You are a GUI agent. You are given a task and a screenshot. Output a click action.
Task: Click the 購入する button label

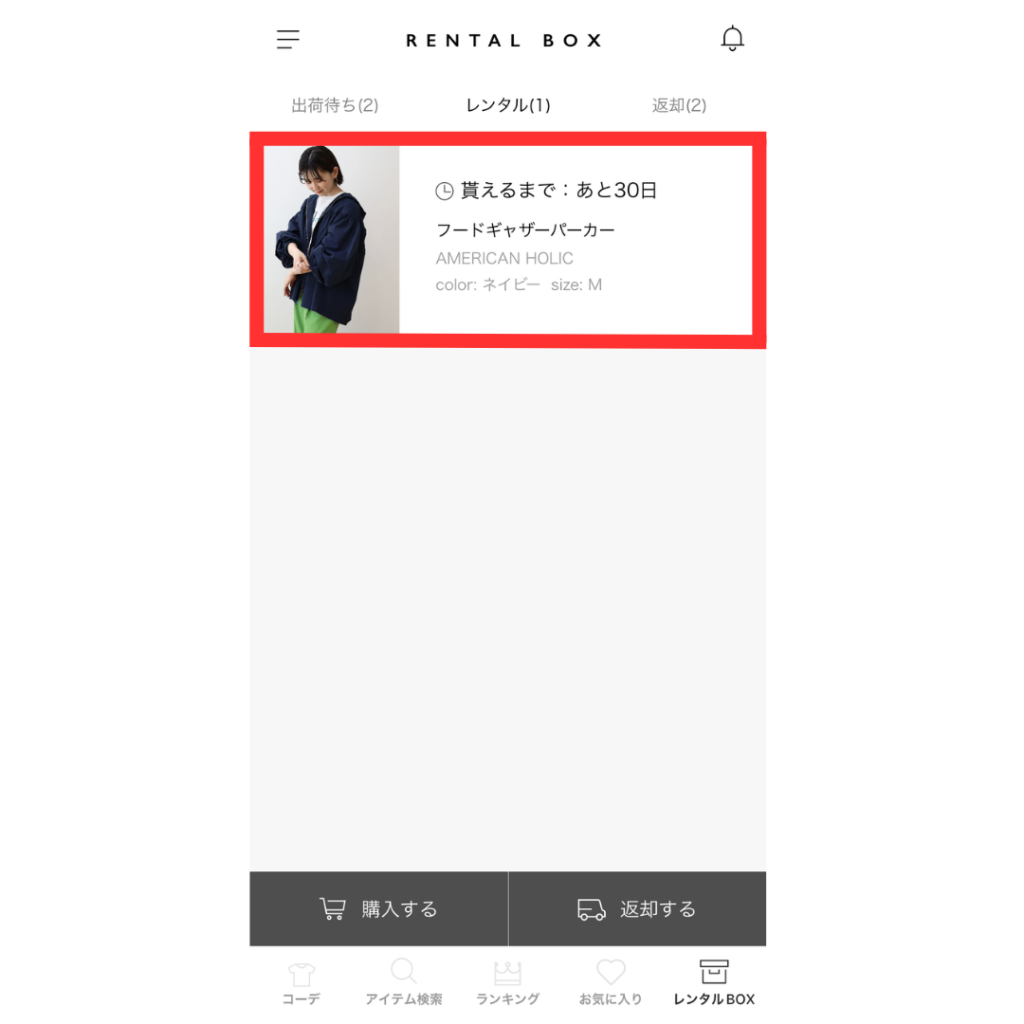[399, 909]
